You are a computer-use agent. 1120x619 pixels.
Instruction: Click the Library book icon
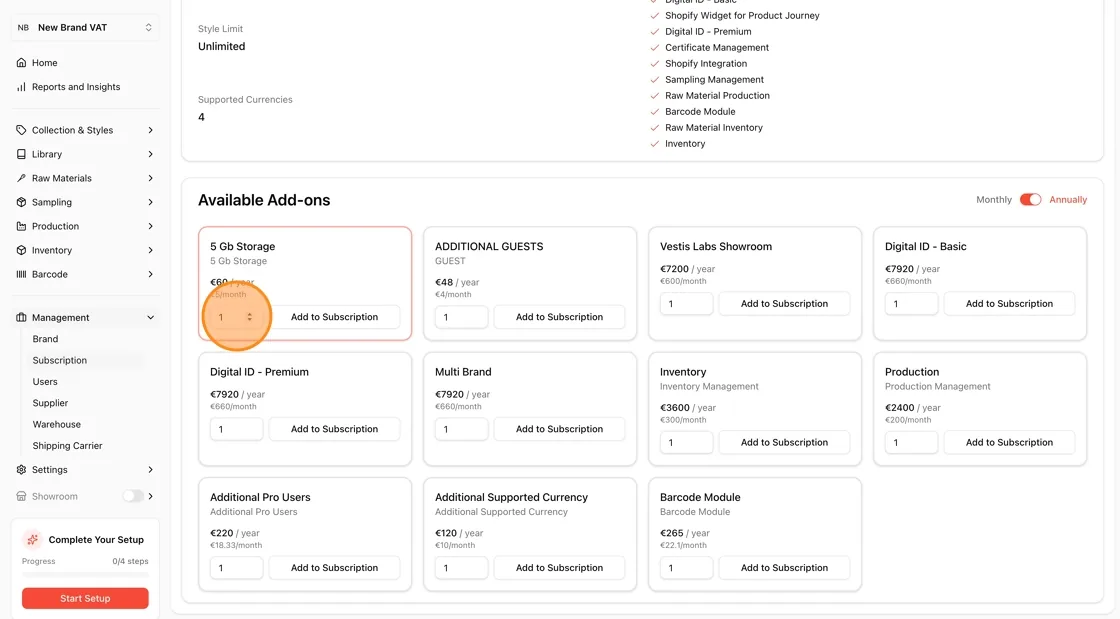21,154
